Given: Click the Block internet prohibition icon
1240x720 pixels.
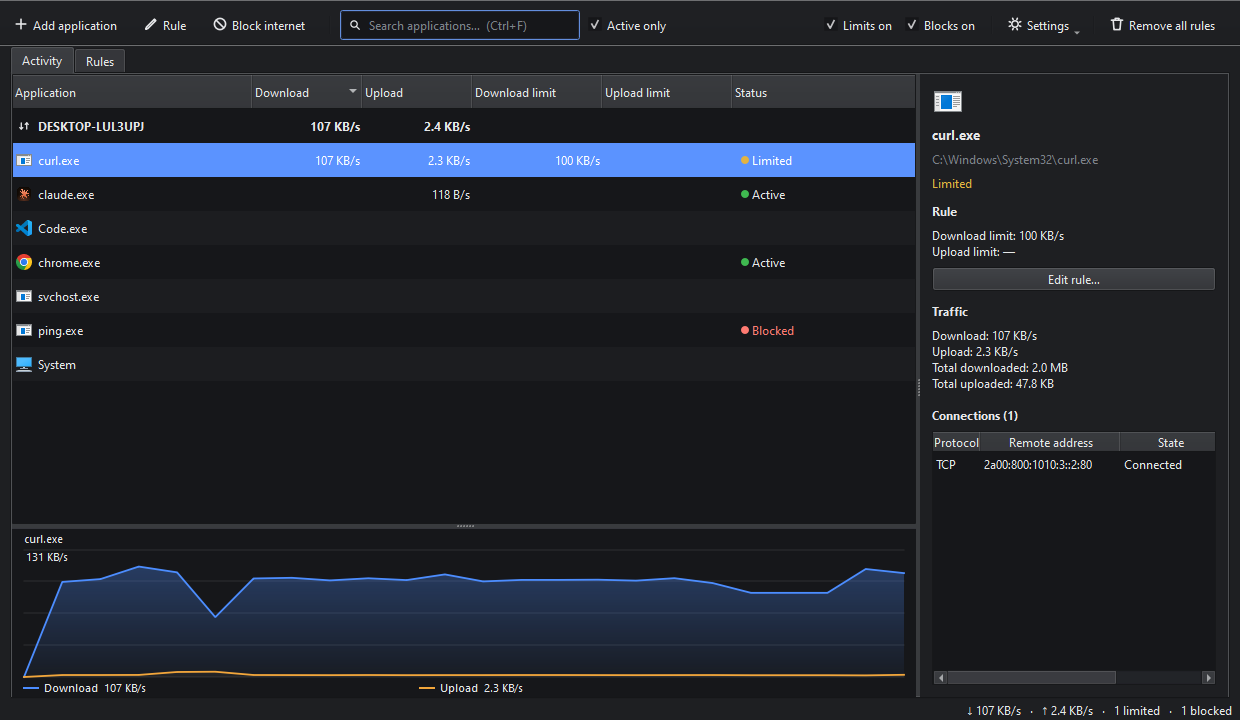Looking at the screenshot, I should (x=220, y=25).
